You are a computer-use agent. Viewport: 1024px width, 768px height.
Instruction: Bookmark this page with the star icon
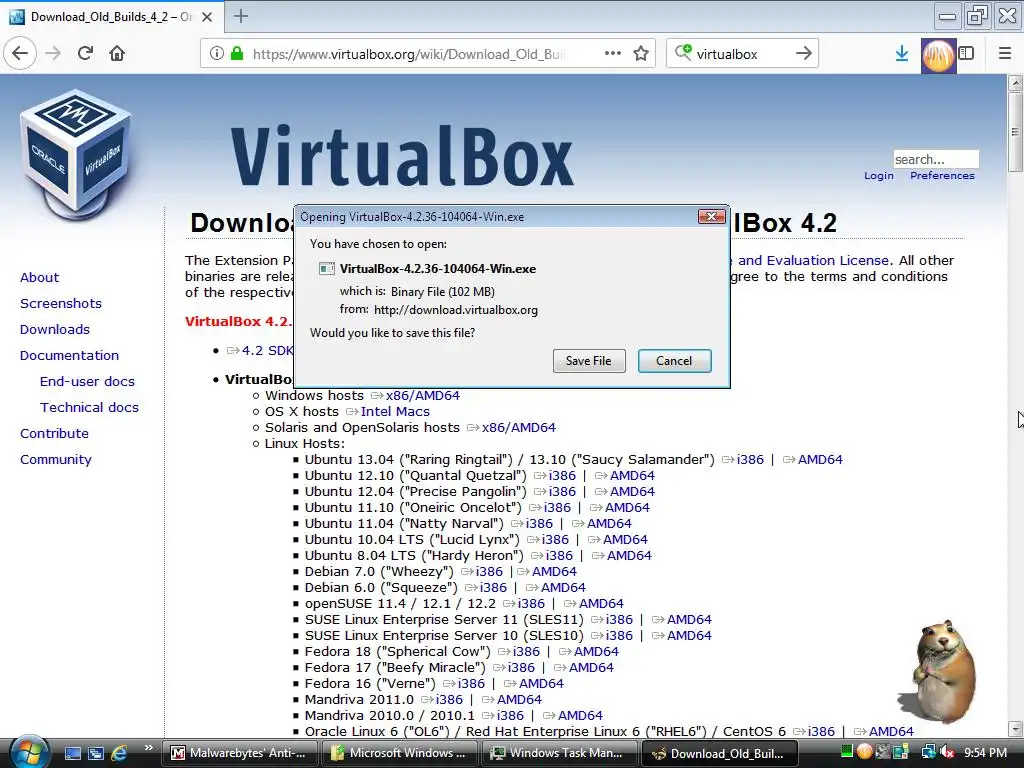[641, 53]
